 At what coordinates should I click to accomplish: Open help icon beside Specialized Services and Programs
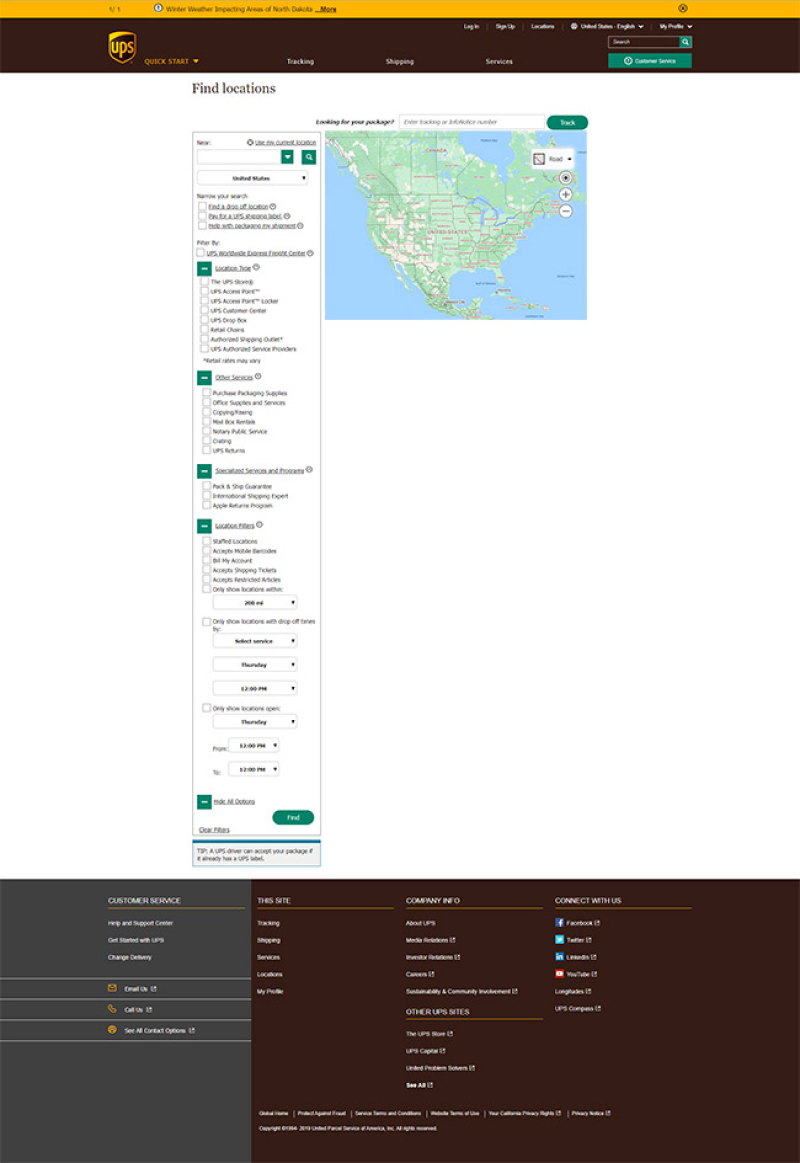[x=309, y=470]
